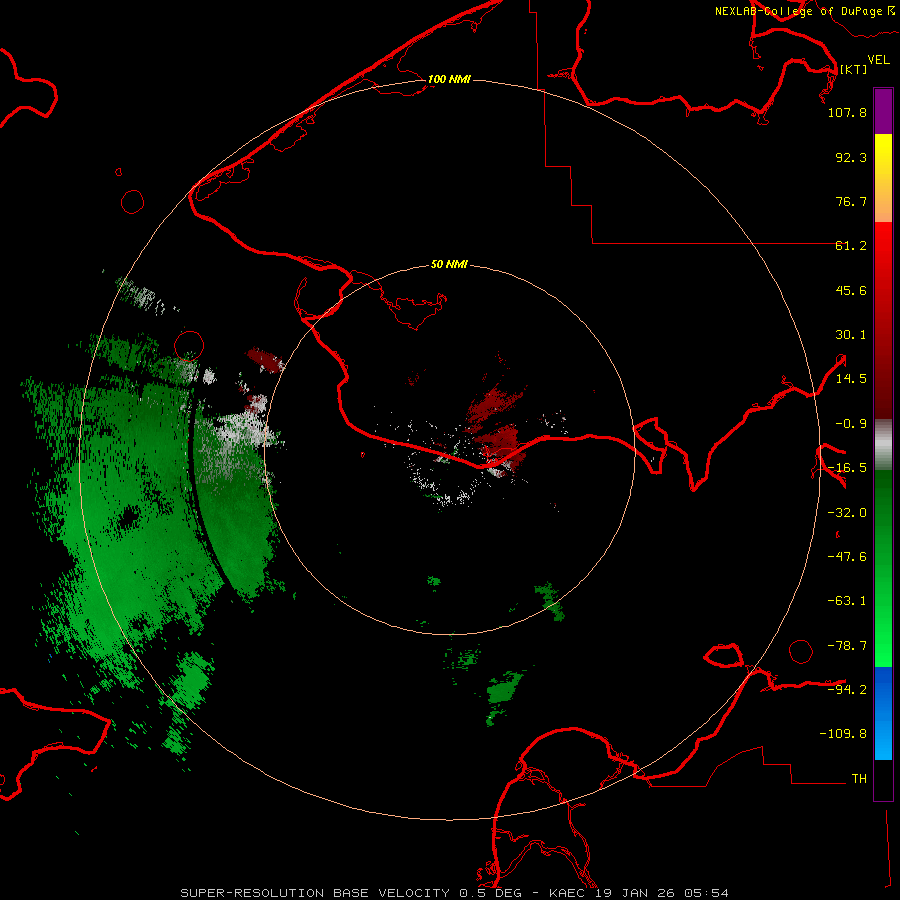The width and height of the screenshot is (900, 900).
Task: Click the 61.2 velocity scale value
Action: tap(851, 246)
